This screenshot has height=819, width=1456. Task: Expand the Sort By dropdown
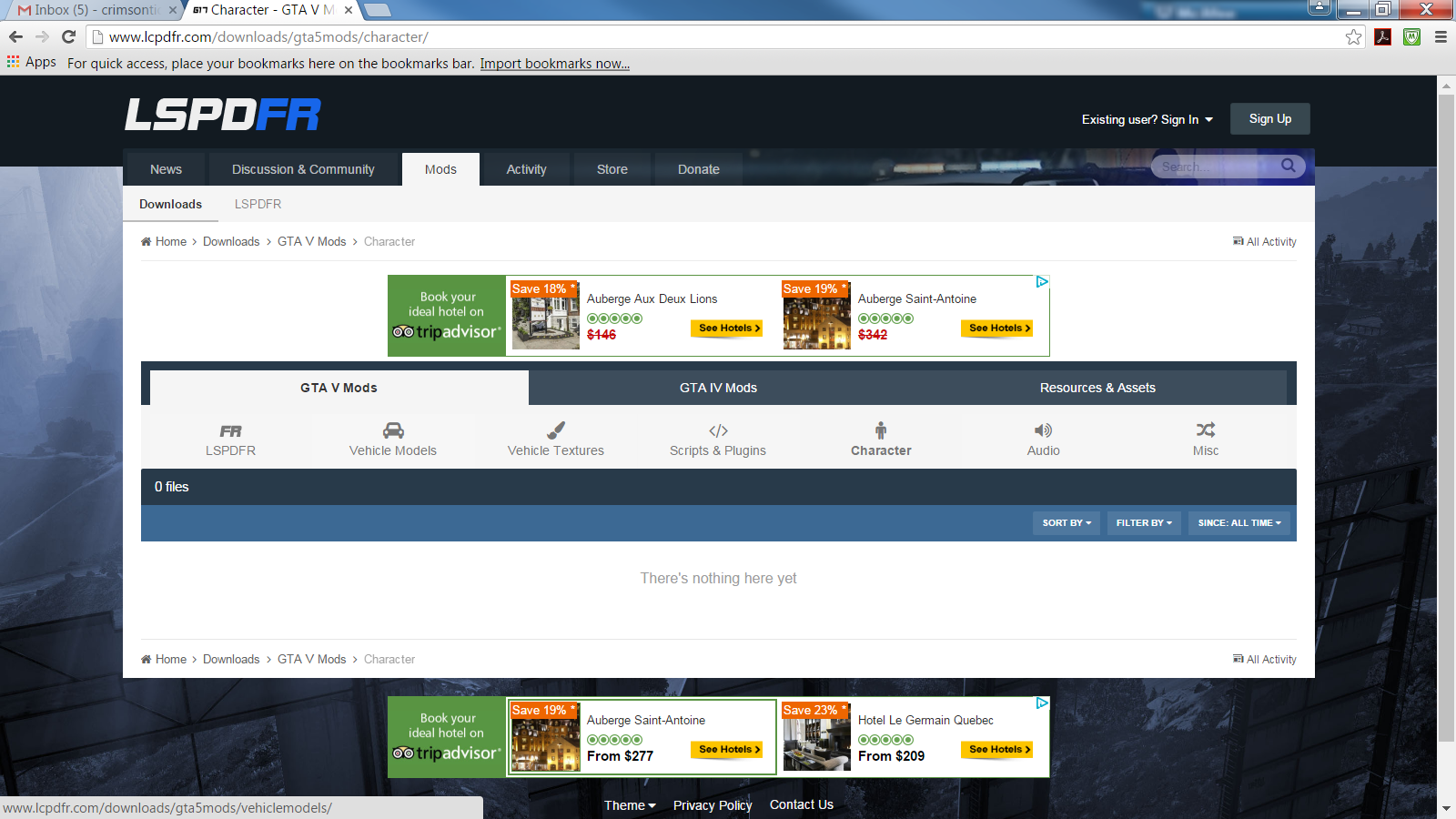coord(1067,523)
